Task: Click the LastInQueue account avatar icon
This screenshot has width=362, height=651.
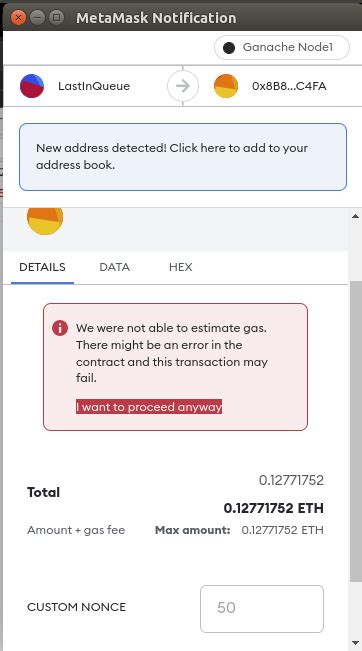Action: (32, 86)
